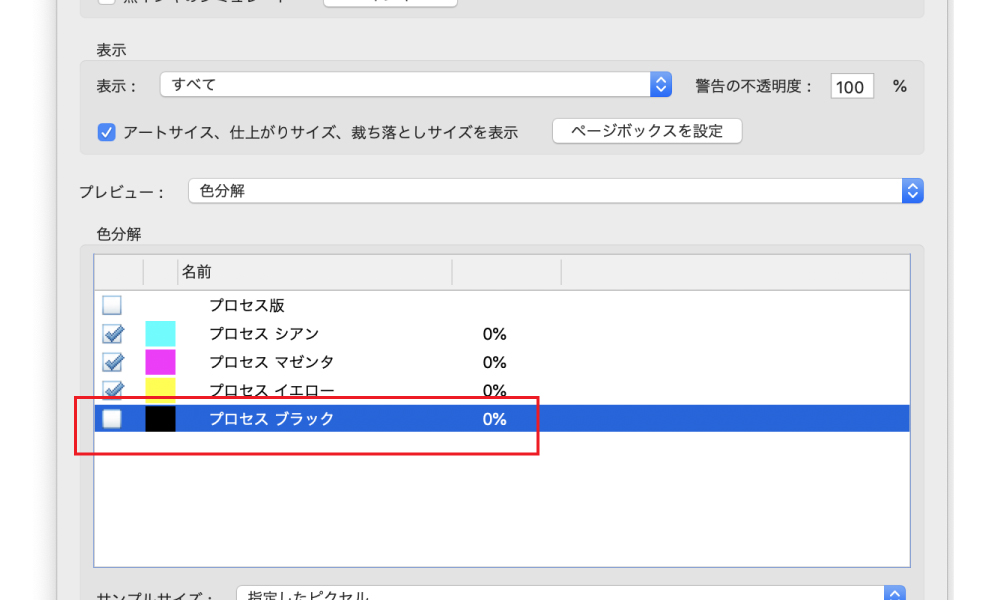The height and width of the screenshot is (600, 1000).
Task: Select the プロセス マゼンタ row label
Action: [x=271, y=362]
